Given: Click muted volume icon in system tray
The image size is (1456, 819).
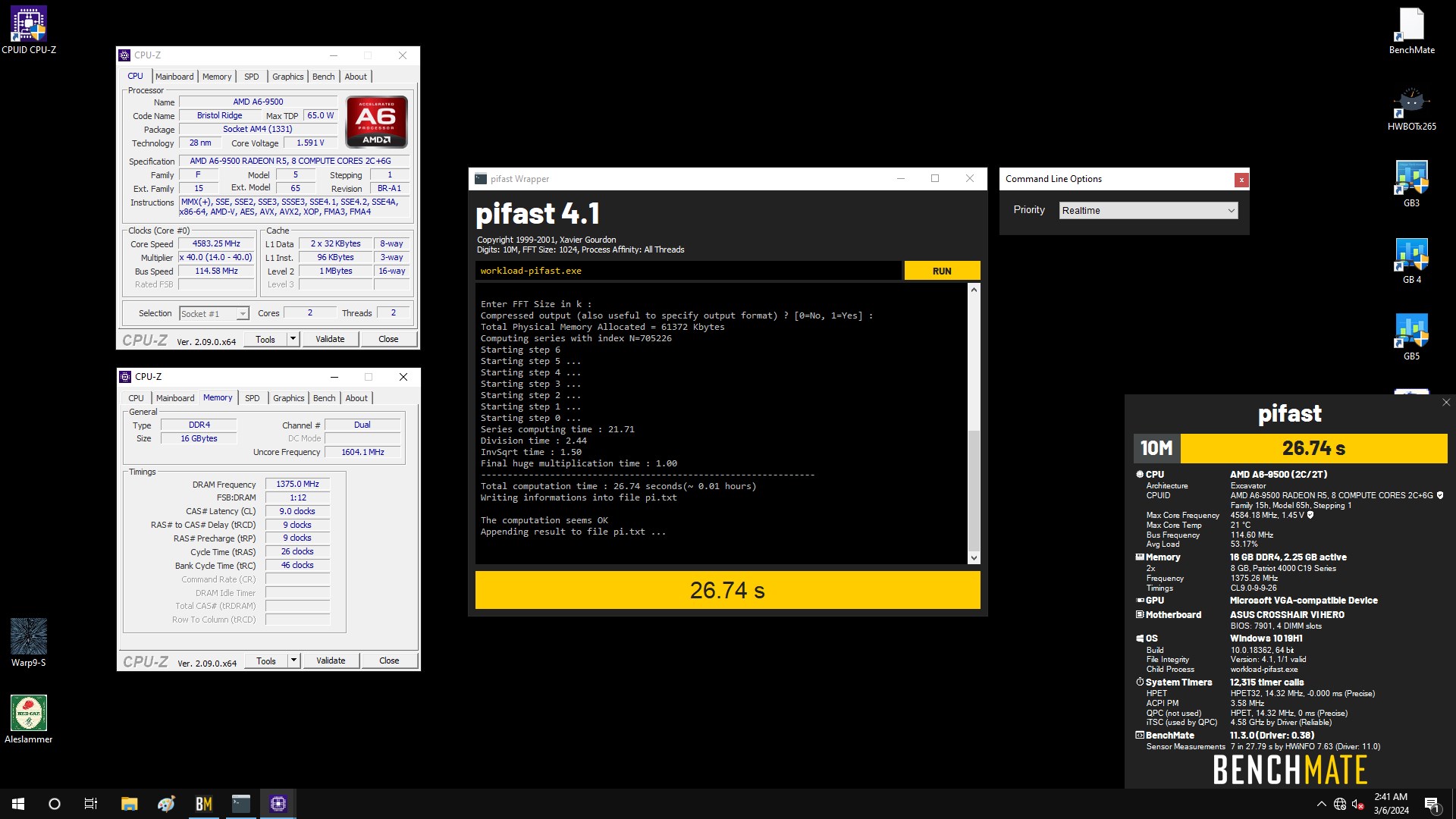Looking at the screenshot, I should coord(1358,804).
